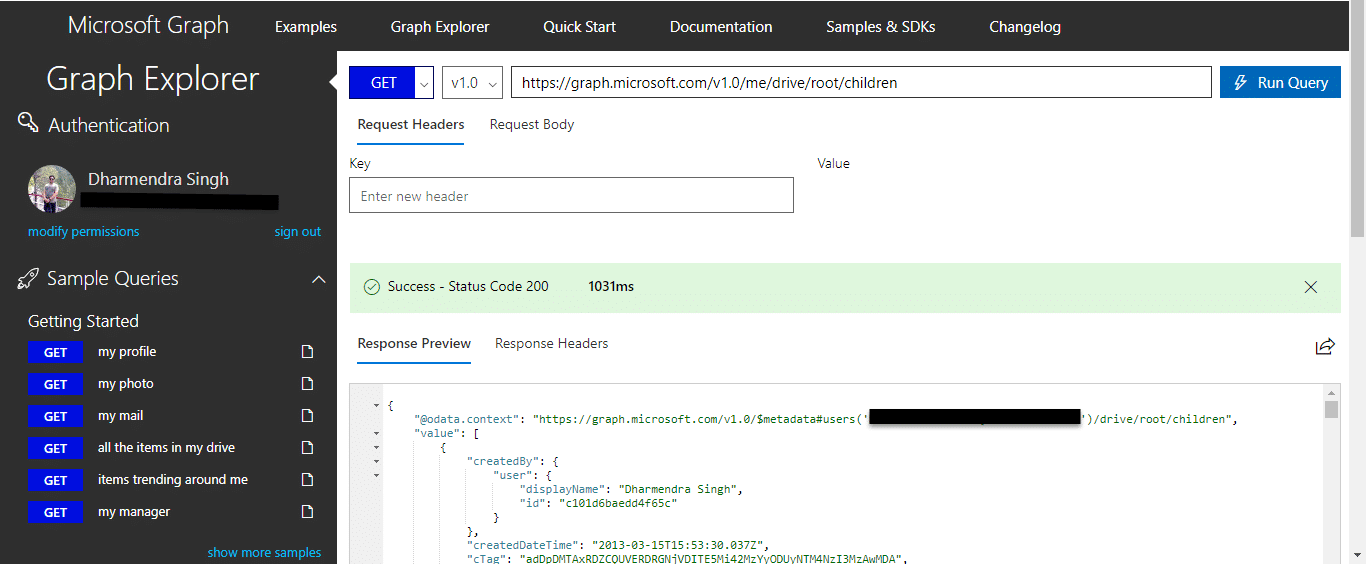Click the Microsoft Graph logo text
This screenshot has height=564, width=1366.
coord(148,26)
